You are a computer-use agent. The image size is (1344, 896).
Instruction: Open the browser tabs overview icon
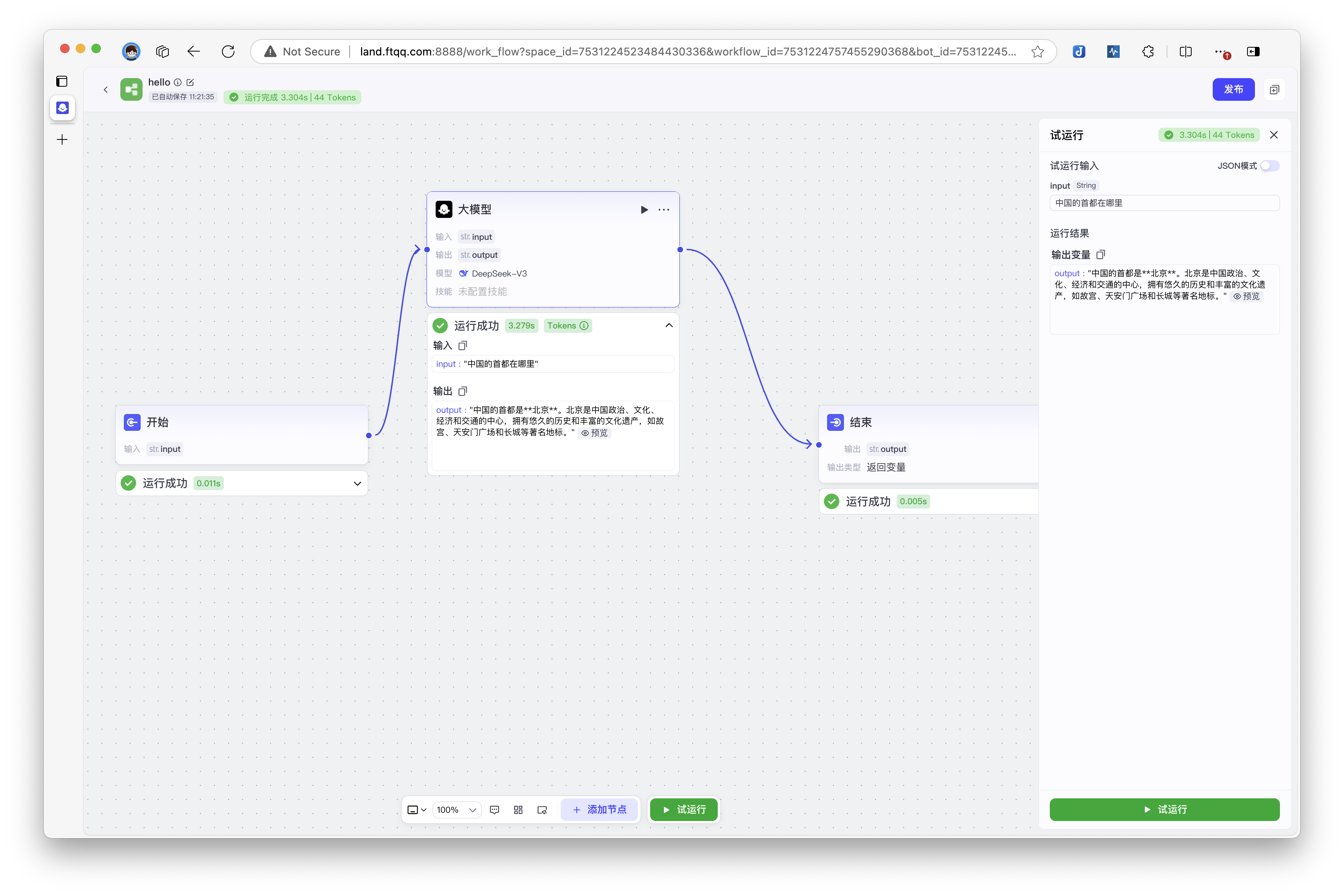tap(163, 52)
